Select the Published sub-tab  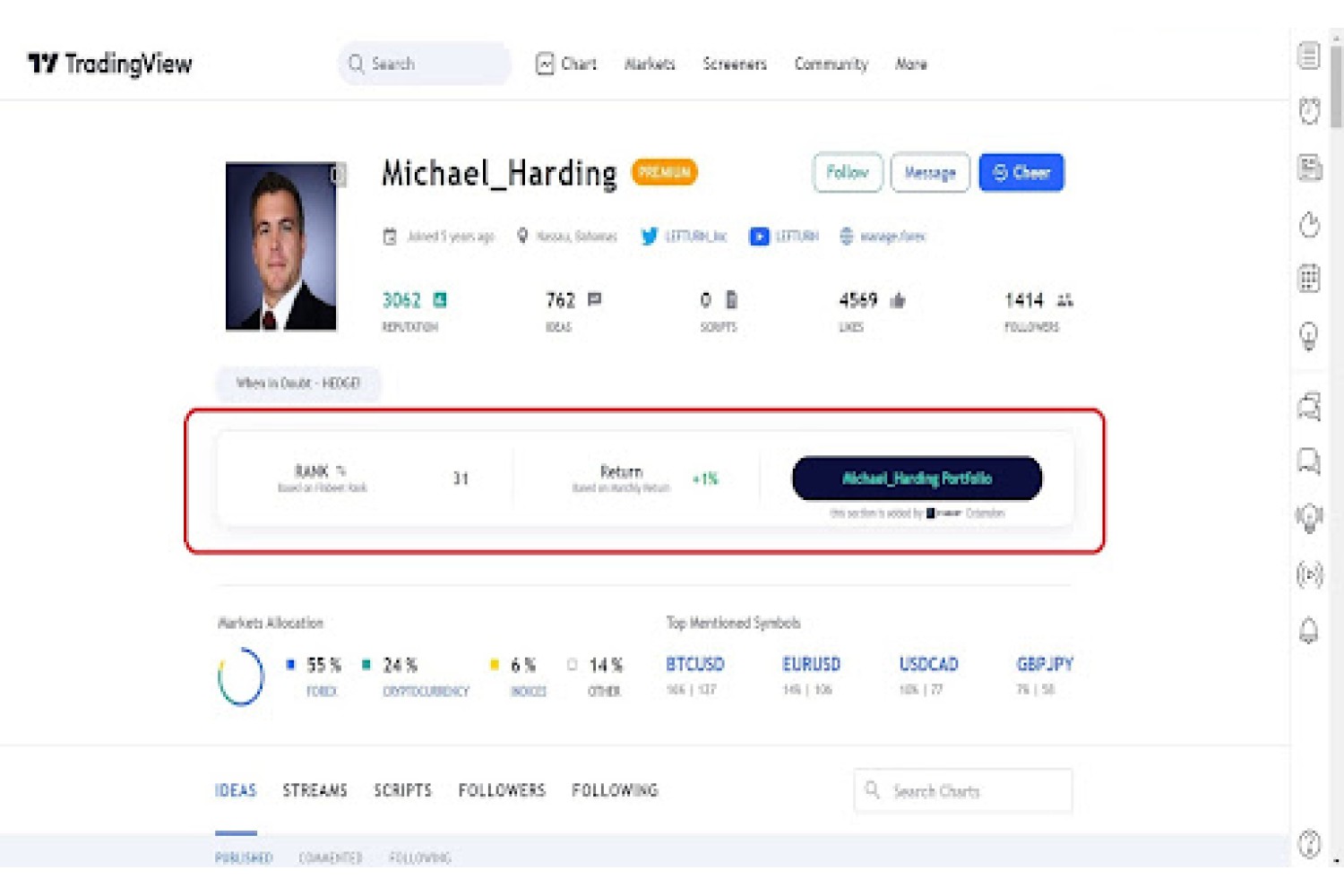click(x=244, y=857)
